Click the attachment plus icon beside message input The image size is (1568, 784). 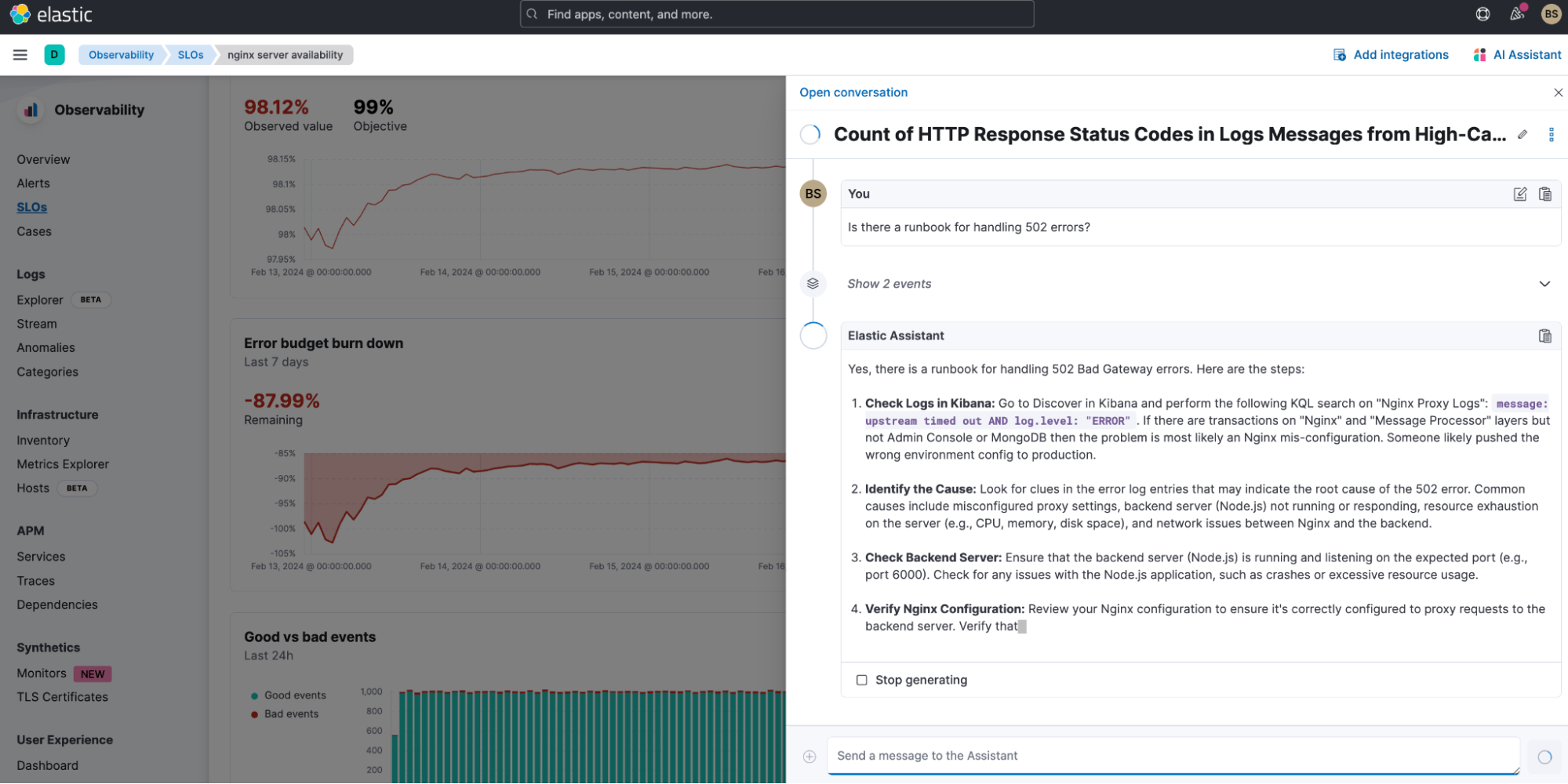pyautogui.click(x=807, y=756)
